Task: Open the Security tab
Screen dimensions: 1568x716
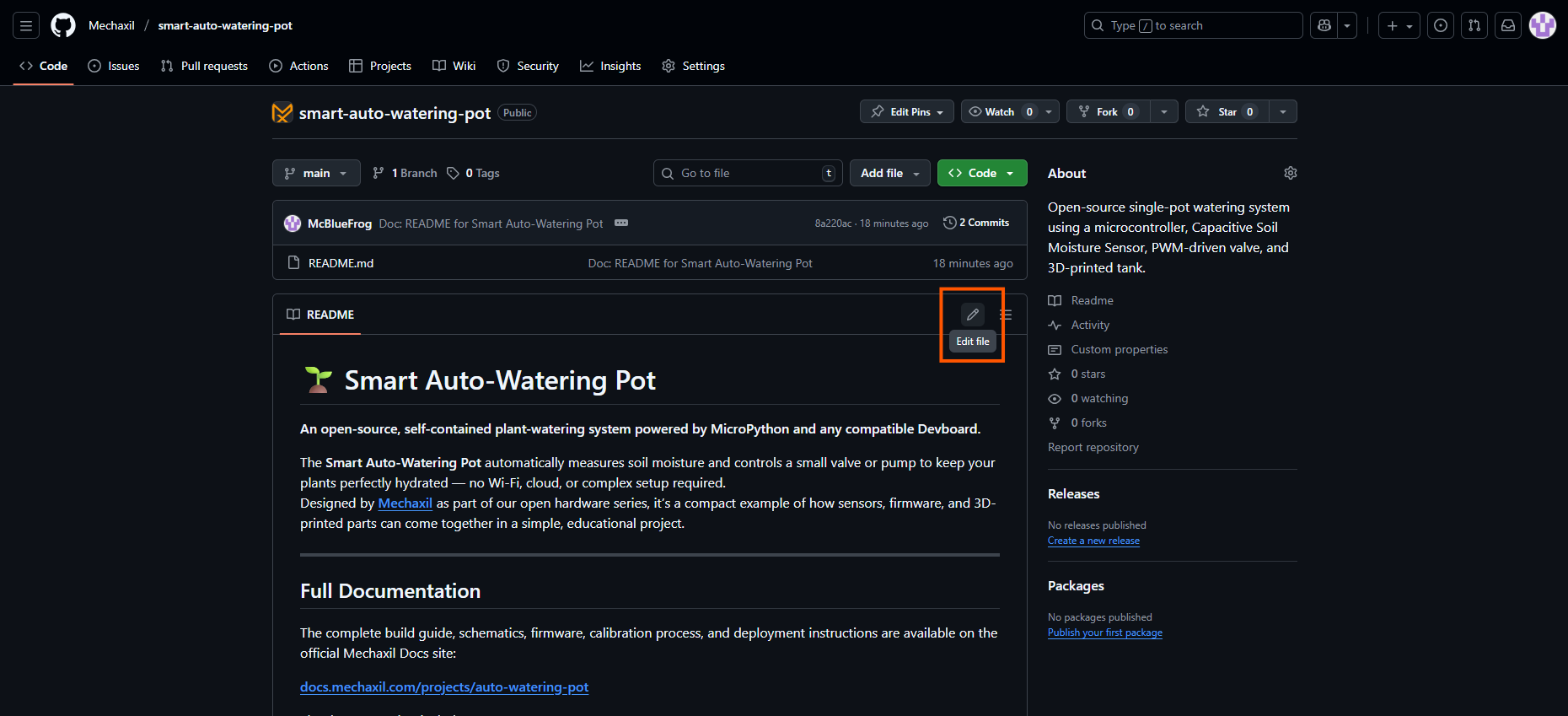Action: [528, 66]
